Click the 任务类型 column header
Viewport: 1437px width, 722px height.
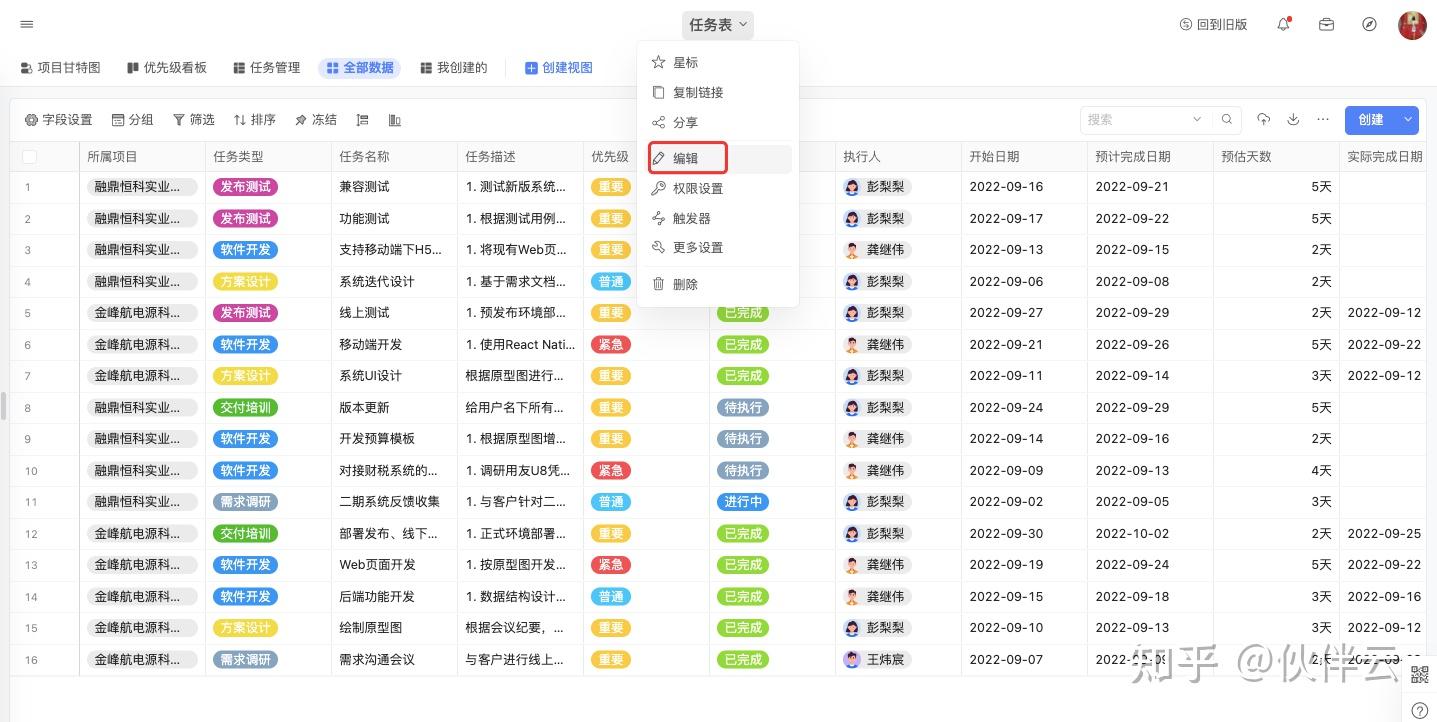point(268,157)
